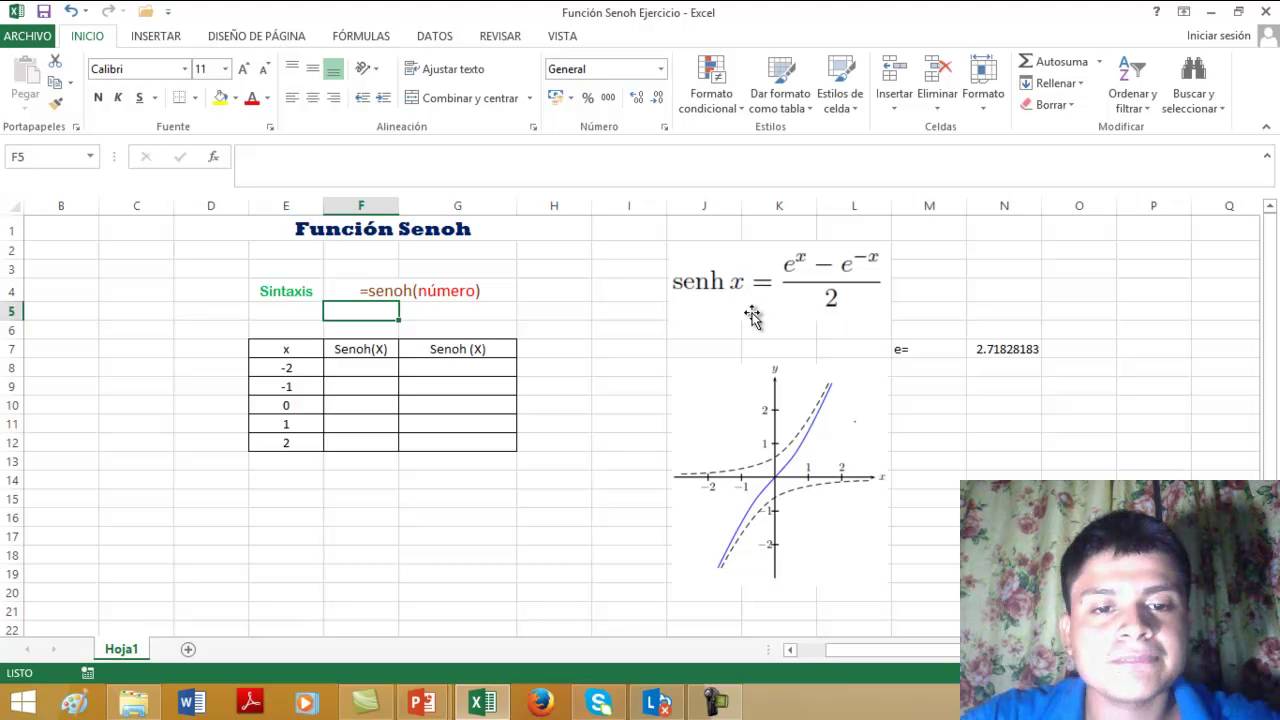
Task: Open the Help question mark icon
Action: pos(1156,12)
